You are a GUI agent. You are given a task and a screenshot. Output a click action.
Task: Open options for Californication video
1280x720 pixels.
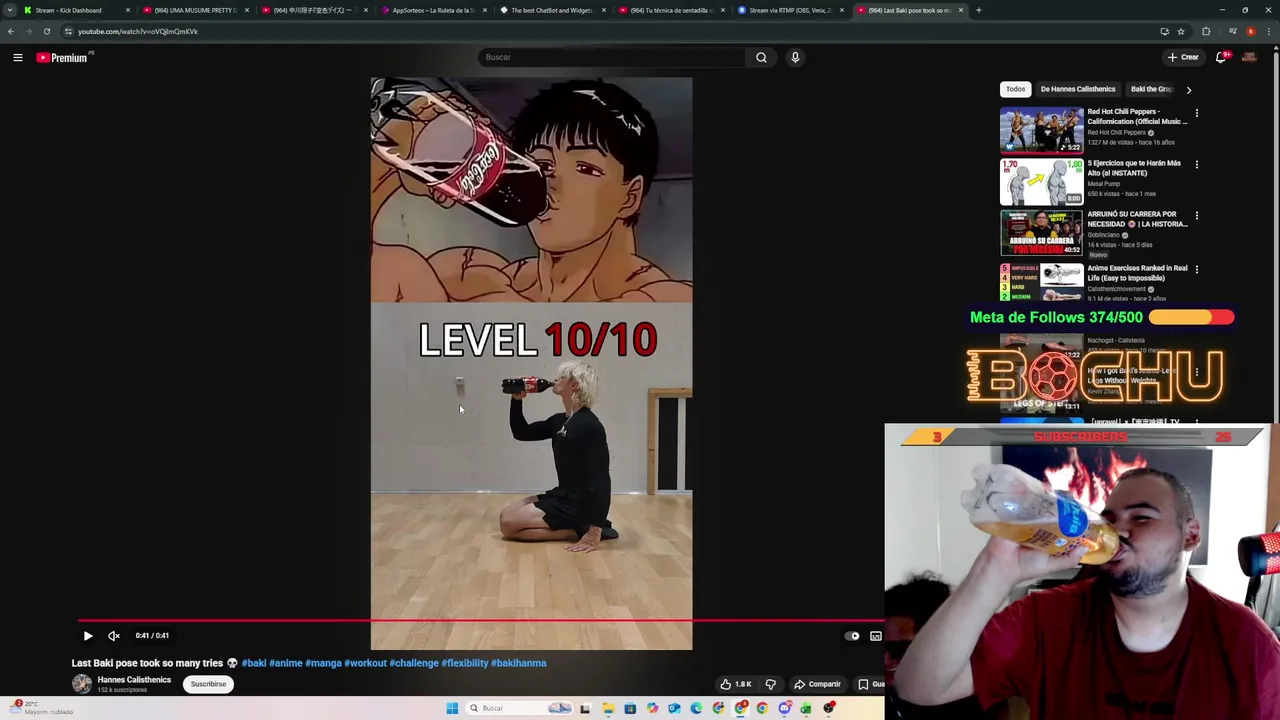[1196, 113]
